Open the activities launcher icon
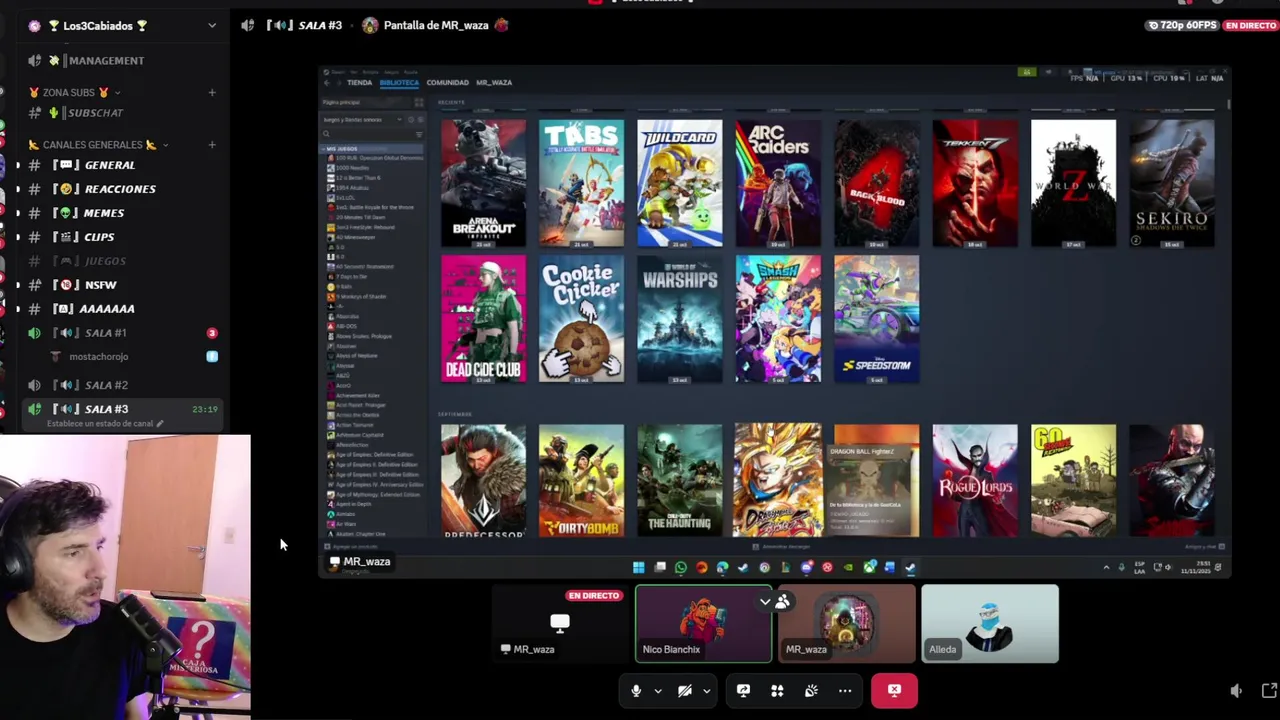 click(777, 690)
